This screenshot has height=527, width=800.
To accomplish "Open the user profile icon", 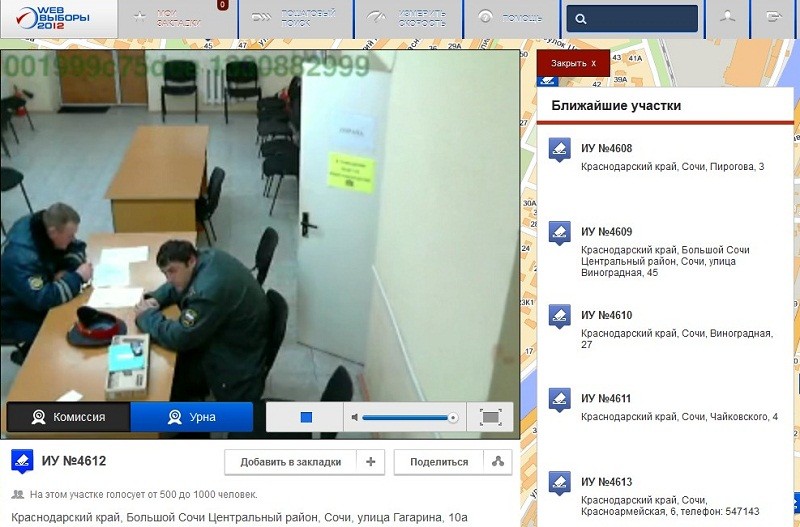I will click(728, 18).
